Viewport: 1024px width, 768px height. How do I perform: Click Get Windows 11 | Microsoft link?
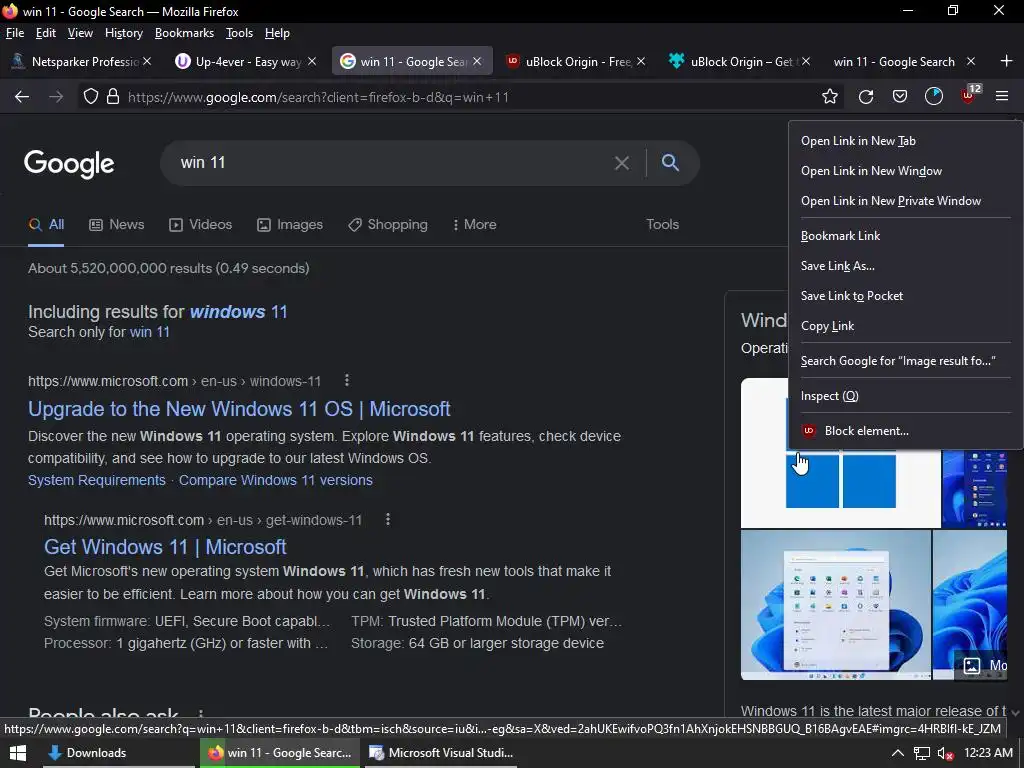coord(165,547)
